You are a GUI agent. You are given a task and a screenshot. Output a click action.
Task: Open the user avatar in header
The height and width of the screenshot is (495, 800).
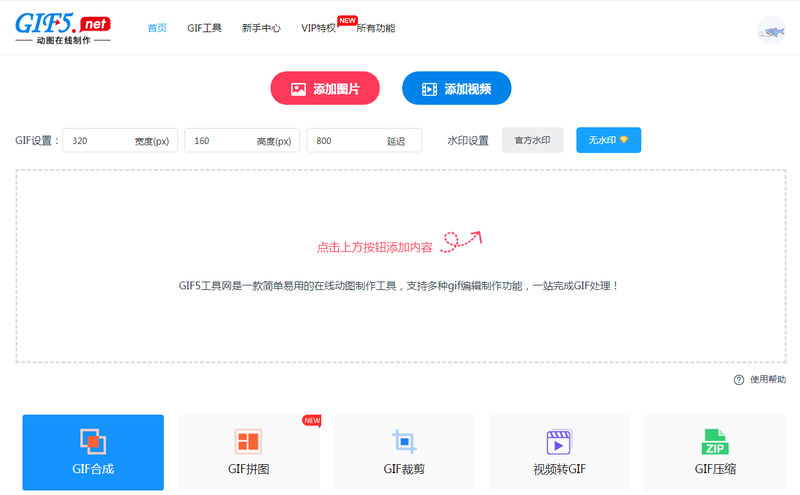click(771, 31)
